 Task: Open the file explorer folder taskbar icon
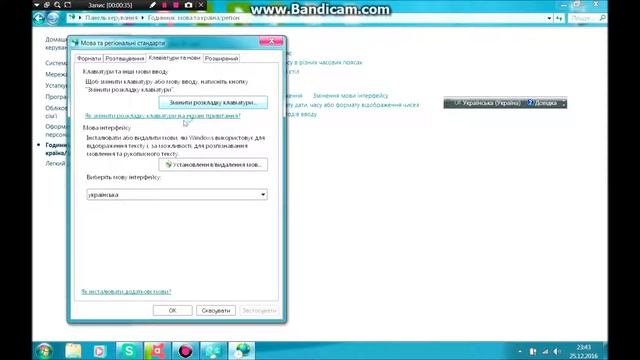[x=73, y=351]
